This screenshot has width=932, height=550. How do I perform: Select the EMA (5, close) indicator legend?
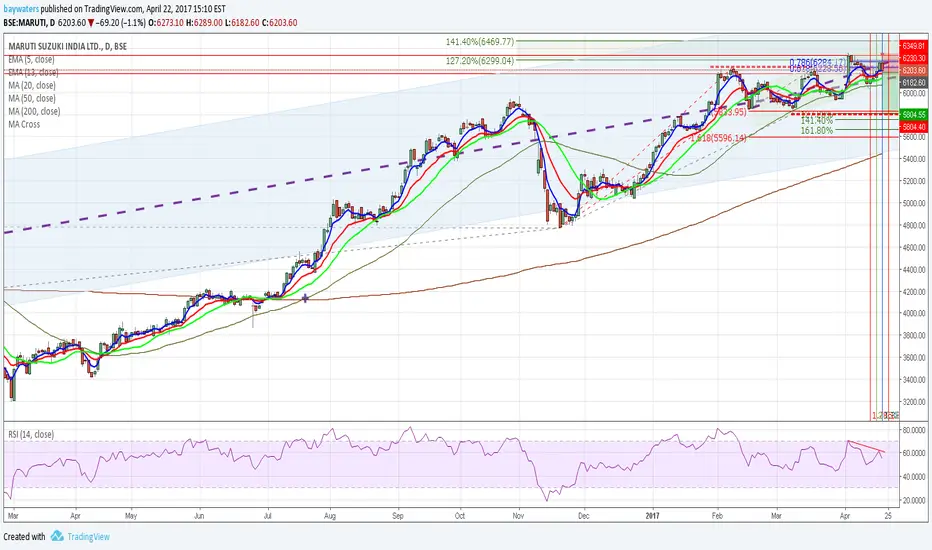[x=32, y=59]
